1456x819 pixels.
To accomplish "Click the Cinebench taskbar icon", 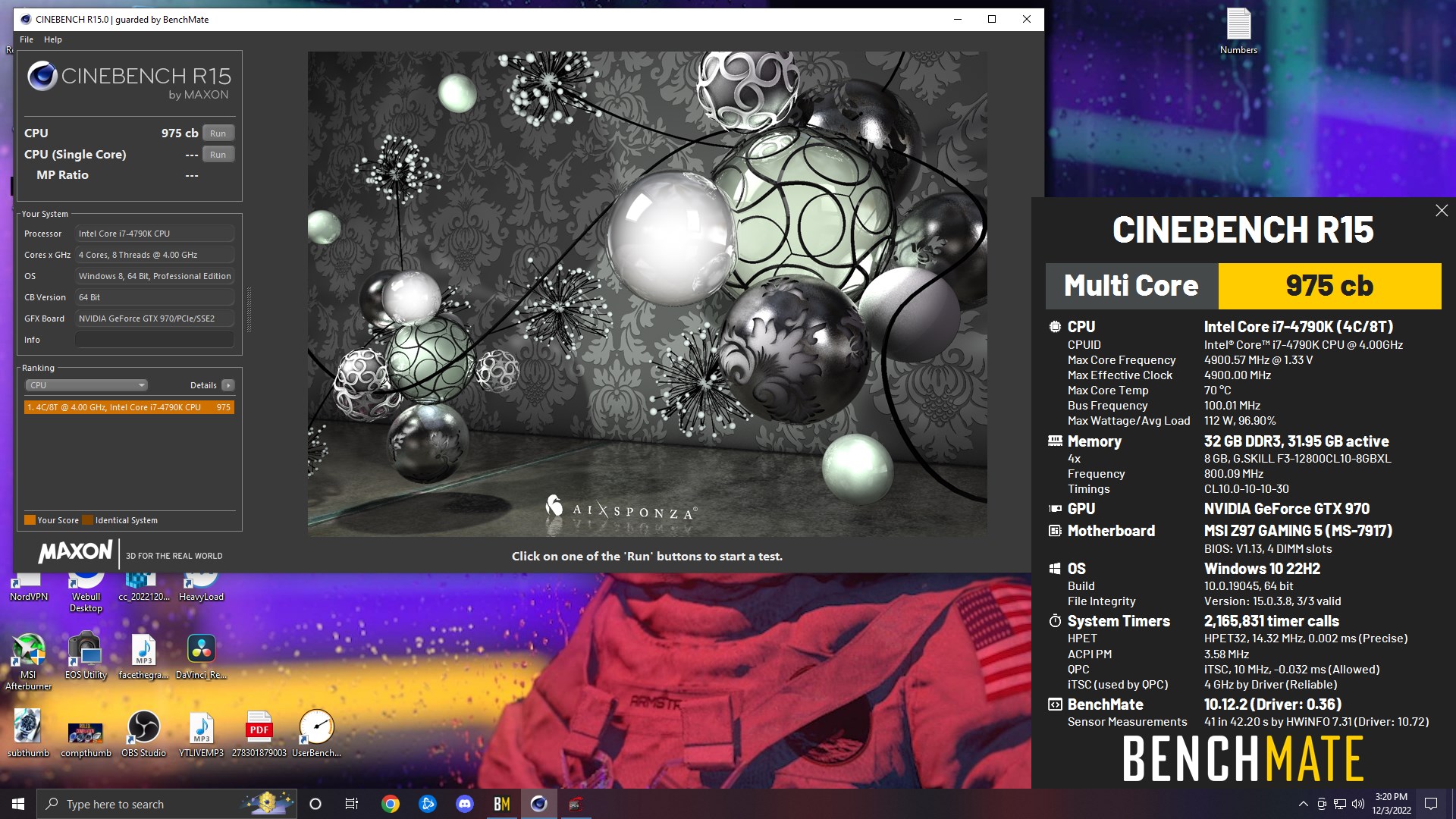I will pos(539,804).
